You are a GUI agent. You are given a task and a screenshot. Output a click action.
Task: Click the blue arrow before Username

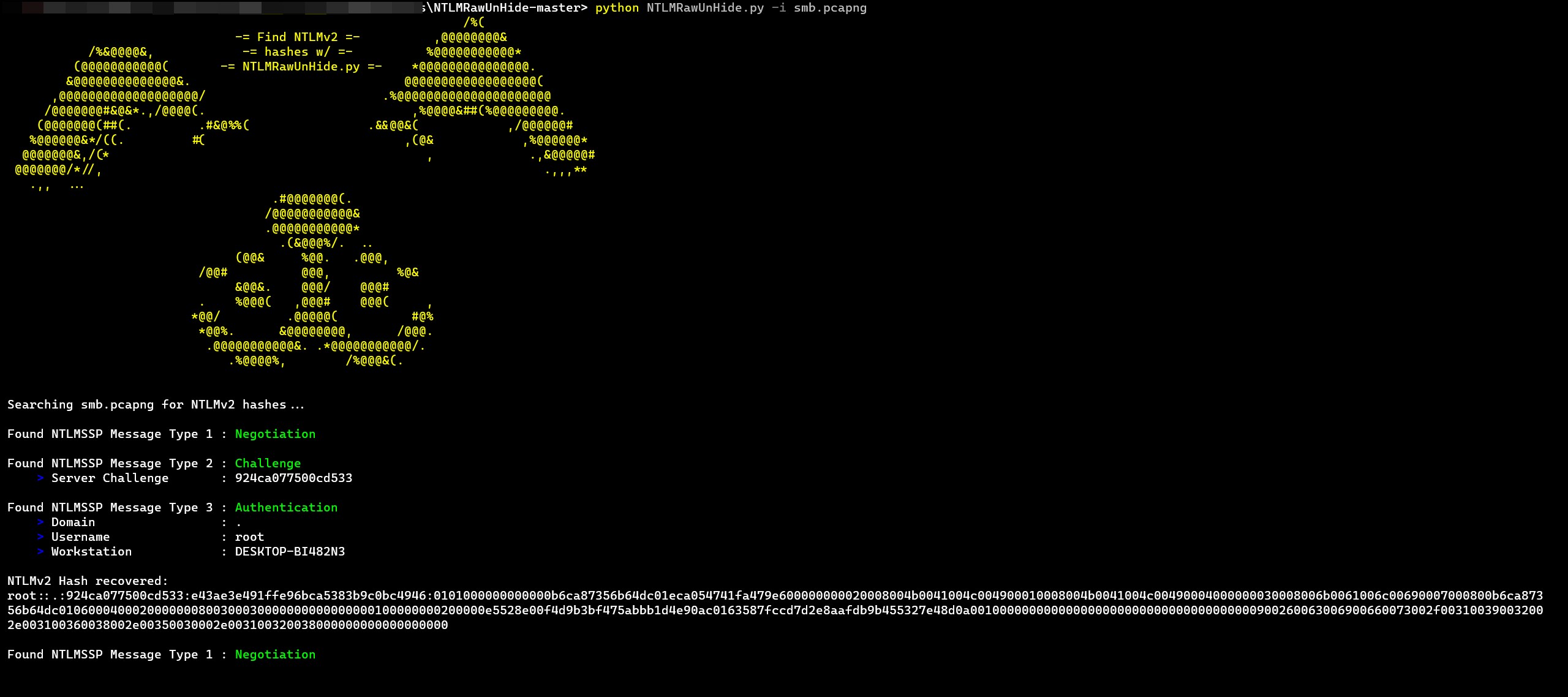pyautogui.click(x=40, y=537)
